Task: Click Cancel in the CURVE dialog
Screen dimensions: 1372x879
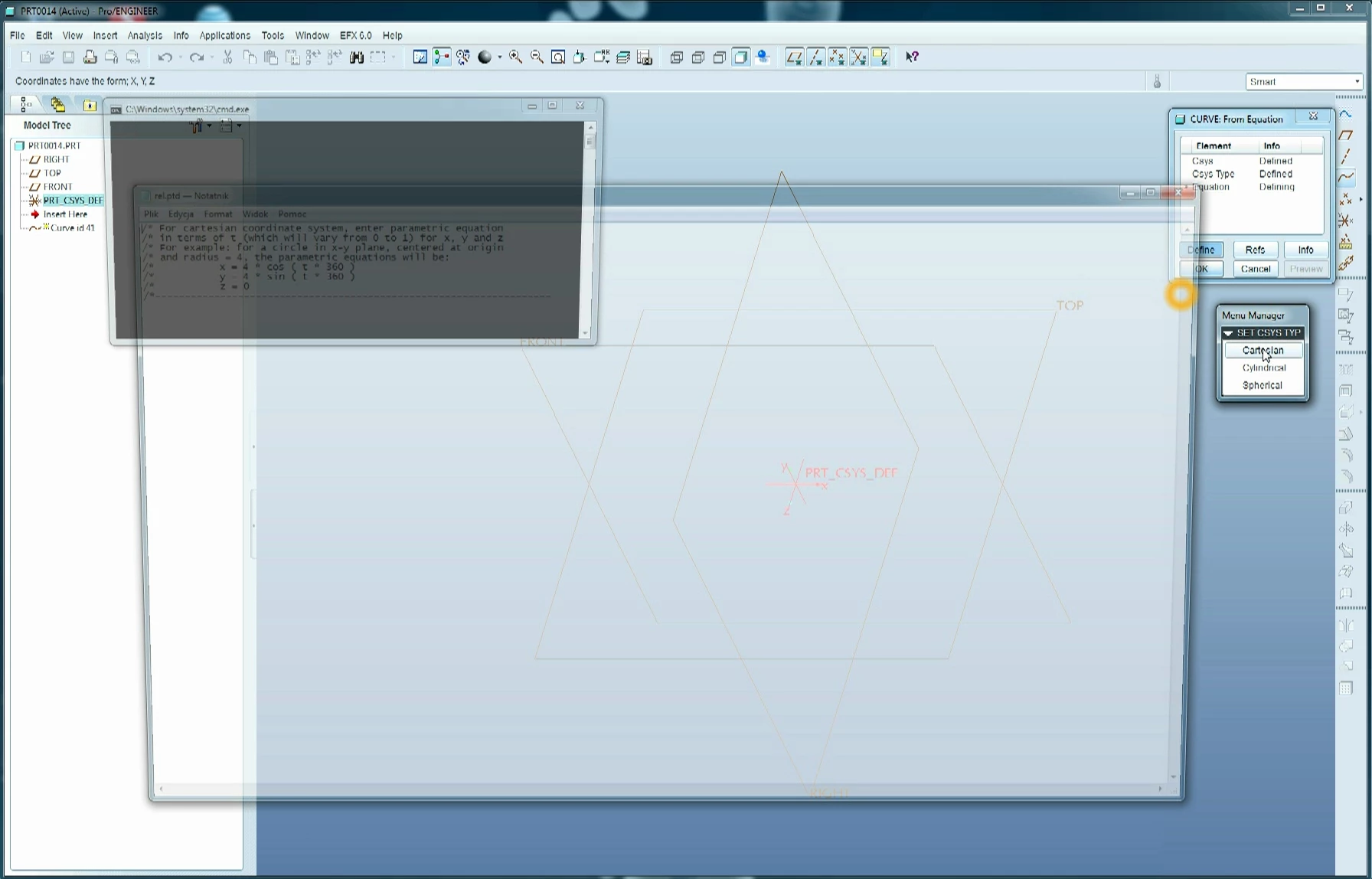Action: point(1255,269)
